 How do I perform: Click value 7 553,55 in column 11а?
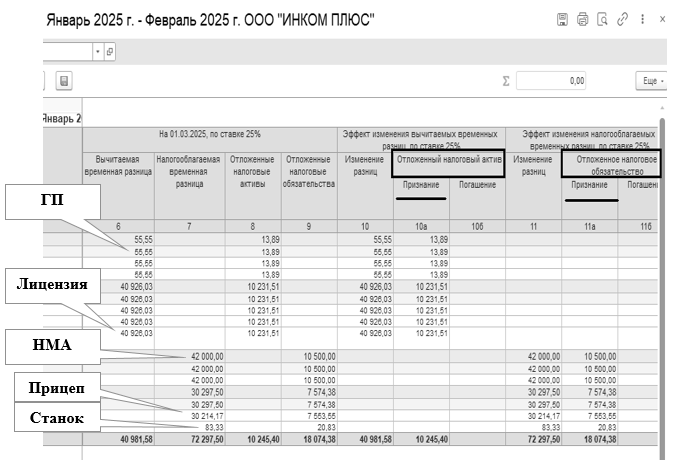602,416
